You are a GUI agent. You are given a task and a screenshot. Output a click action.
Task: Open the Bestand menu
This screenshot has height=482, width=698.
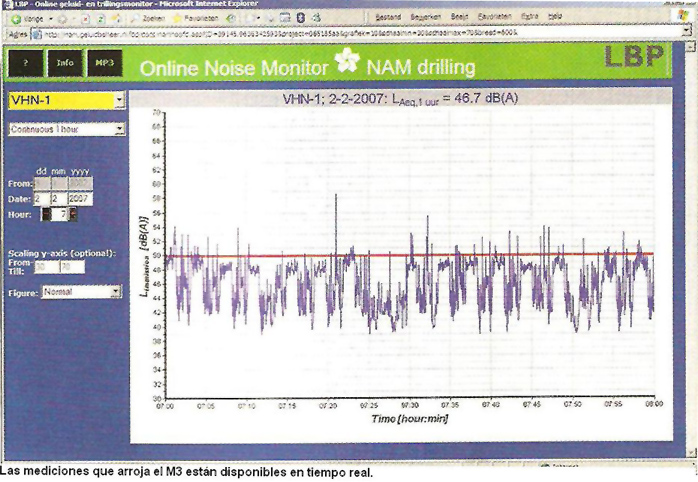coord(388,17)
